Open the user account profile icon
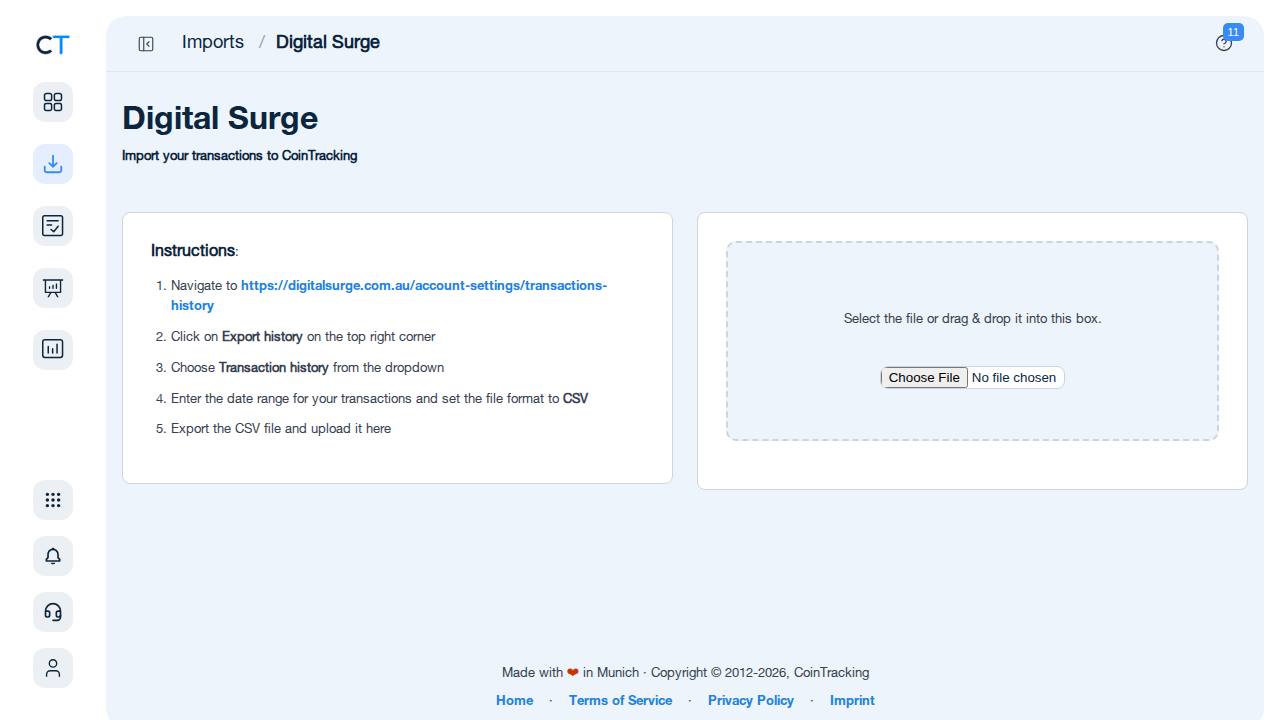This screenshot has height=720, width=1280. click(x=53, y=668)
